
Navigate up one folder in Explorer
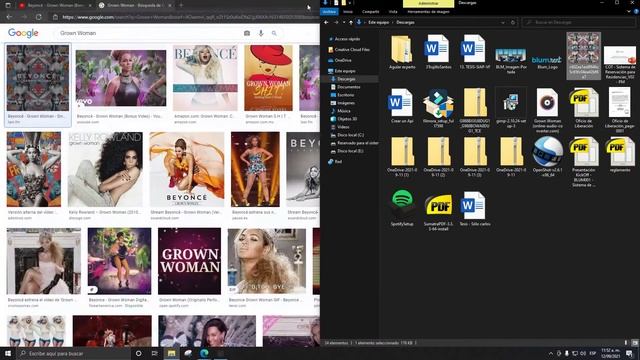click(x=351, y=22)
